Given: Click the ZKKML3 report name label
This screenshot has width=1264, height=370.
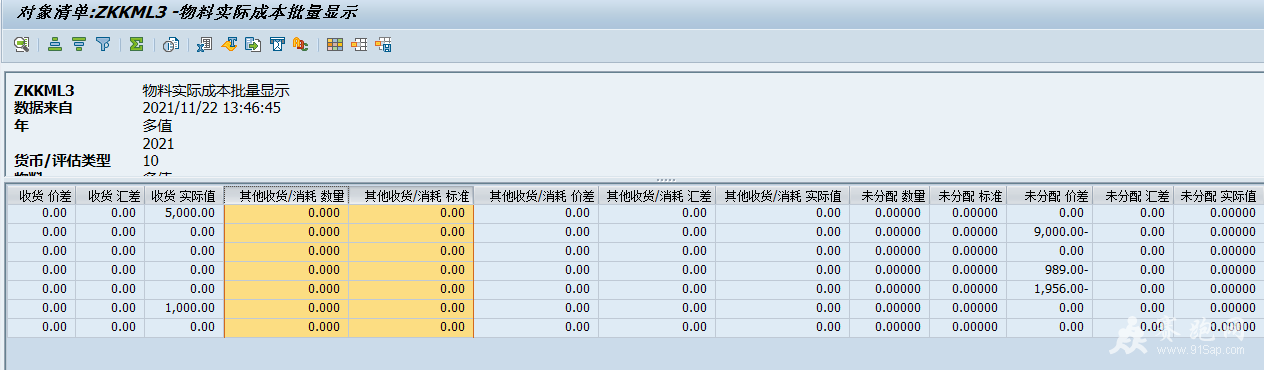Looking at the screenshot, I should pos(44,91).
